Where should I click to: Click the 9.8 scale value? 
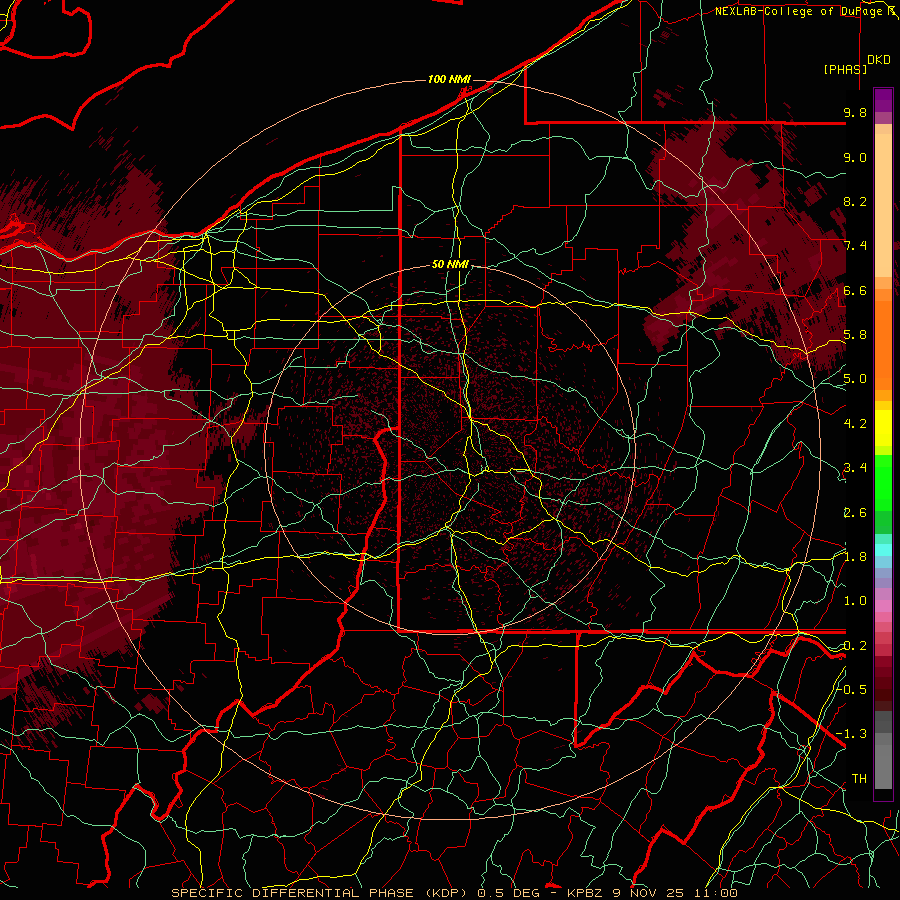click(x=855, y=112)
